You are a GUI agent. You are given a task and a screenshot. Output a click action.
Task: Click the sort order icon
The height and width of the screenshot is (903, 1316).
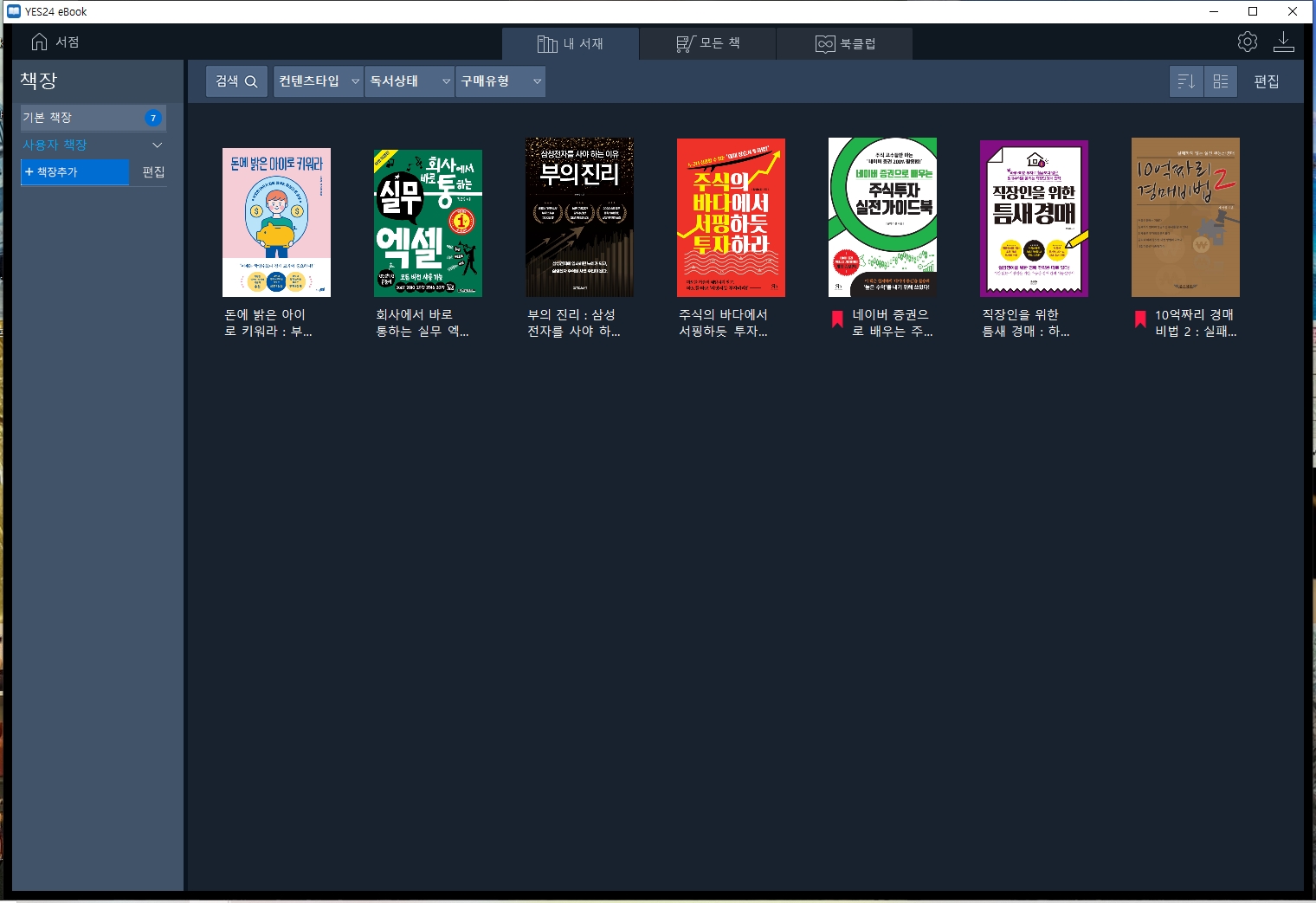pos(1186,81)
